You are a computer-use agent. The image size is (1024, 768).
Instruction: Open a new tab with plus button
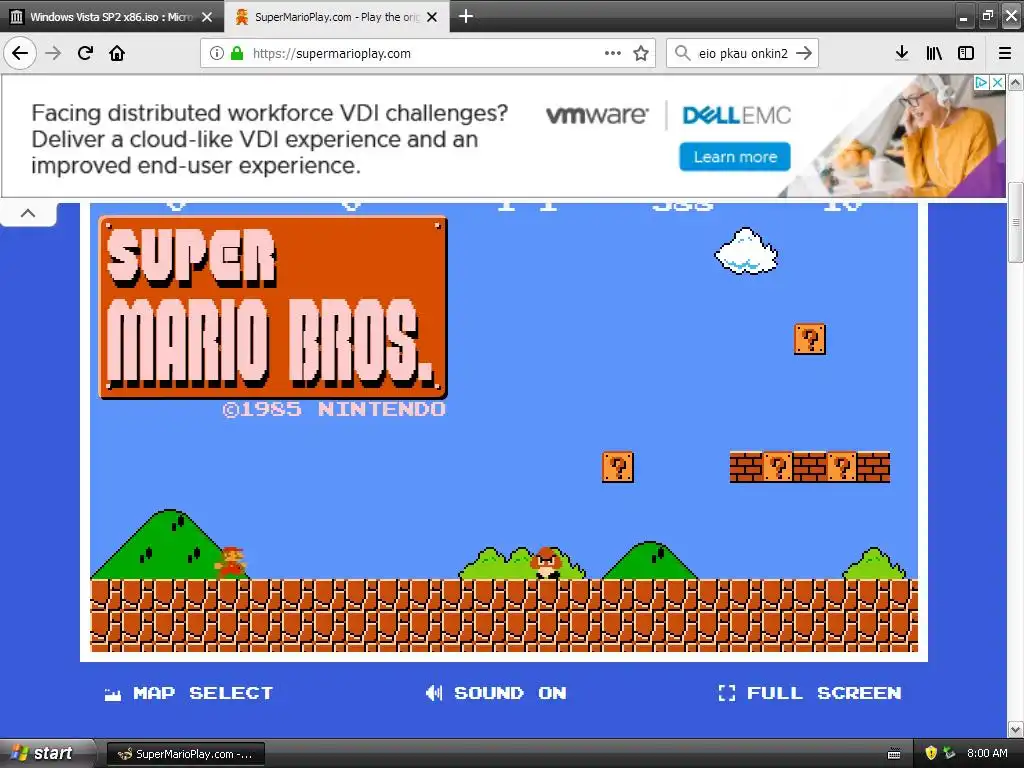[466, 16]
